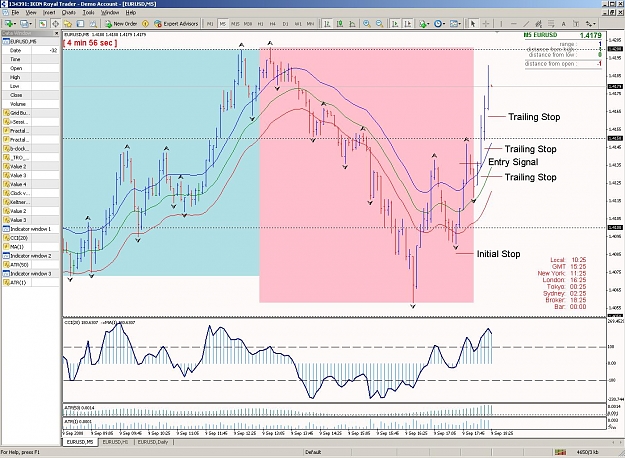
Task: Select the Vertical Line drawing tool
Action: click(x=501, y=24)
